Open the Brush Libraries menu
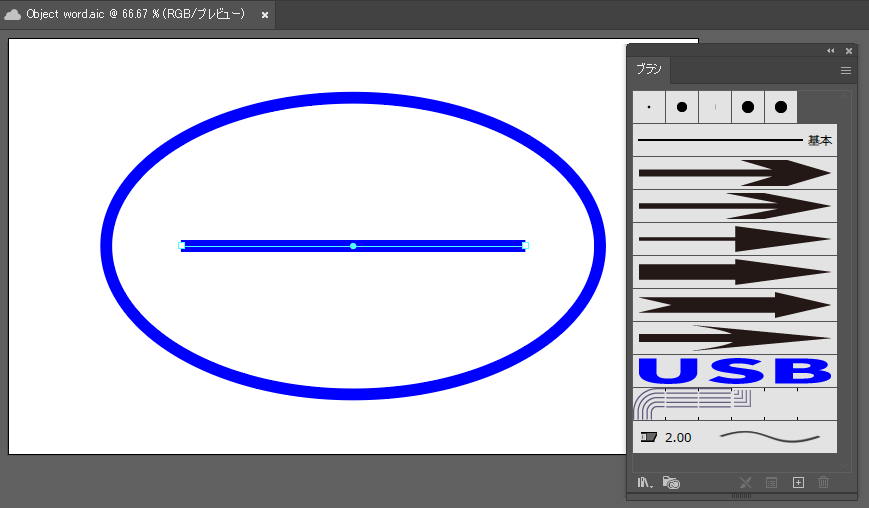This screenshot has width=869, height=508. tap(644, 483)
